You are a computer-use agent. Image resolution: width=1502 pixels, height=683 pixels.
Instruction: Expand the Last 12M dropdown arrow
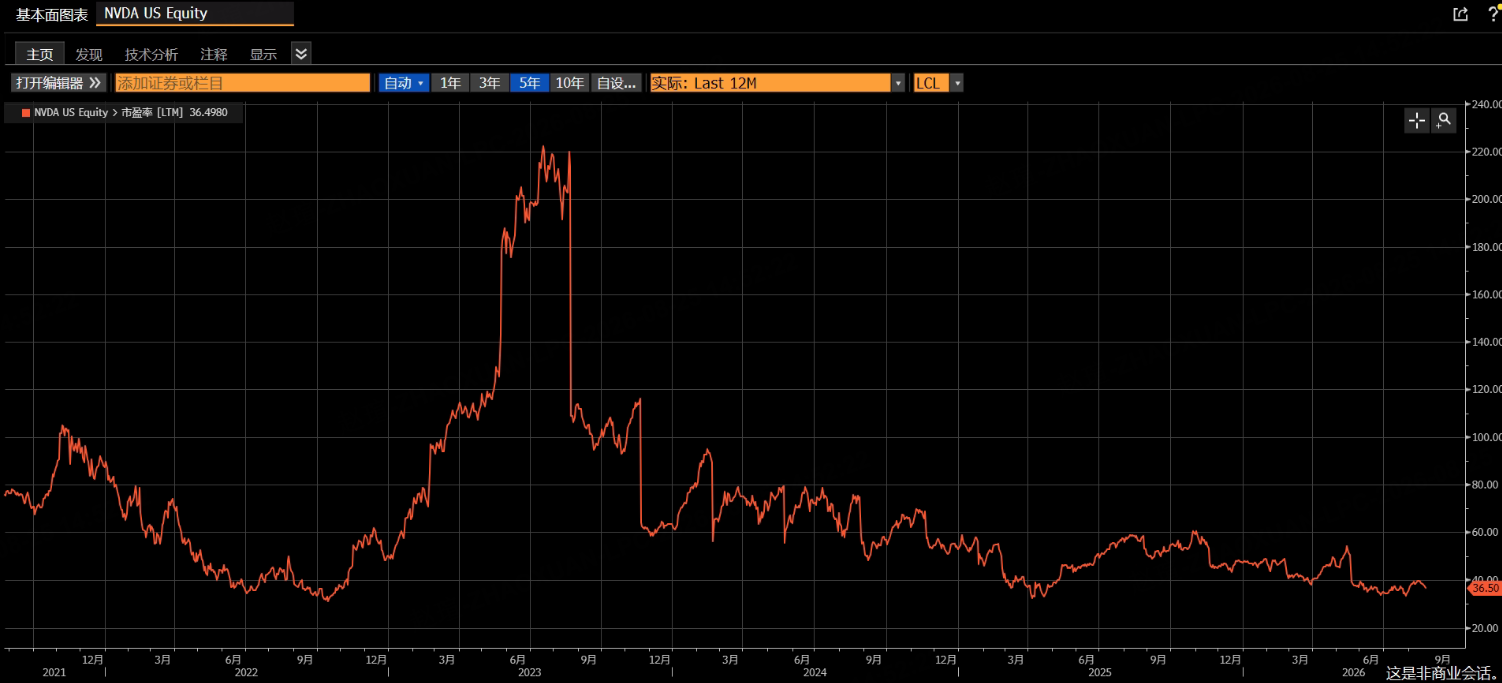click(898, 83)
